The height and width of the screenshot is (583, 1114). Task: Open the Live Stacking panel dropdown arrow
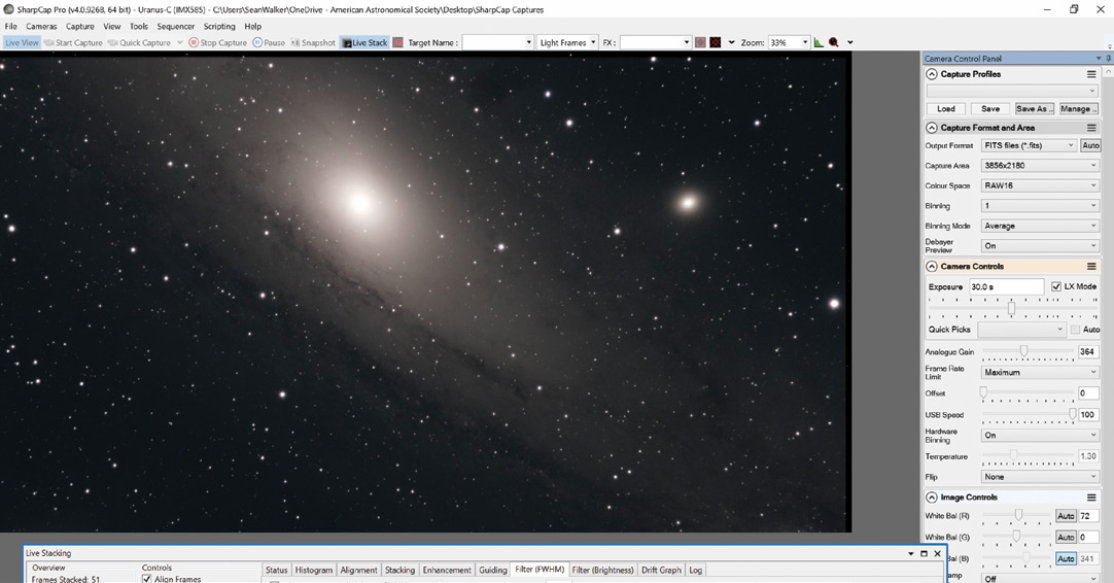(x=911, y=553)
